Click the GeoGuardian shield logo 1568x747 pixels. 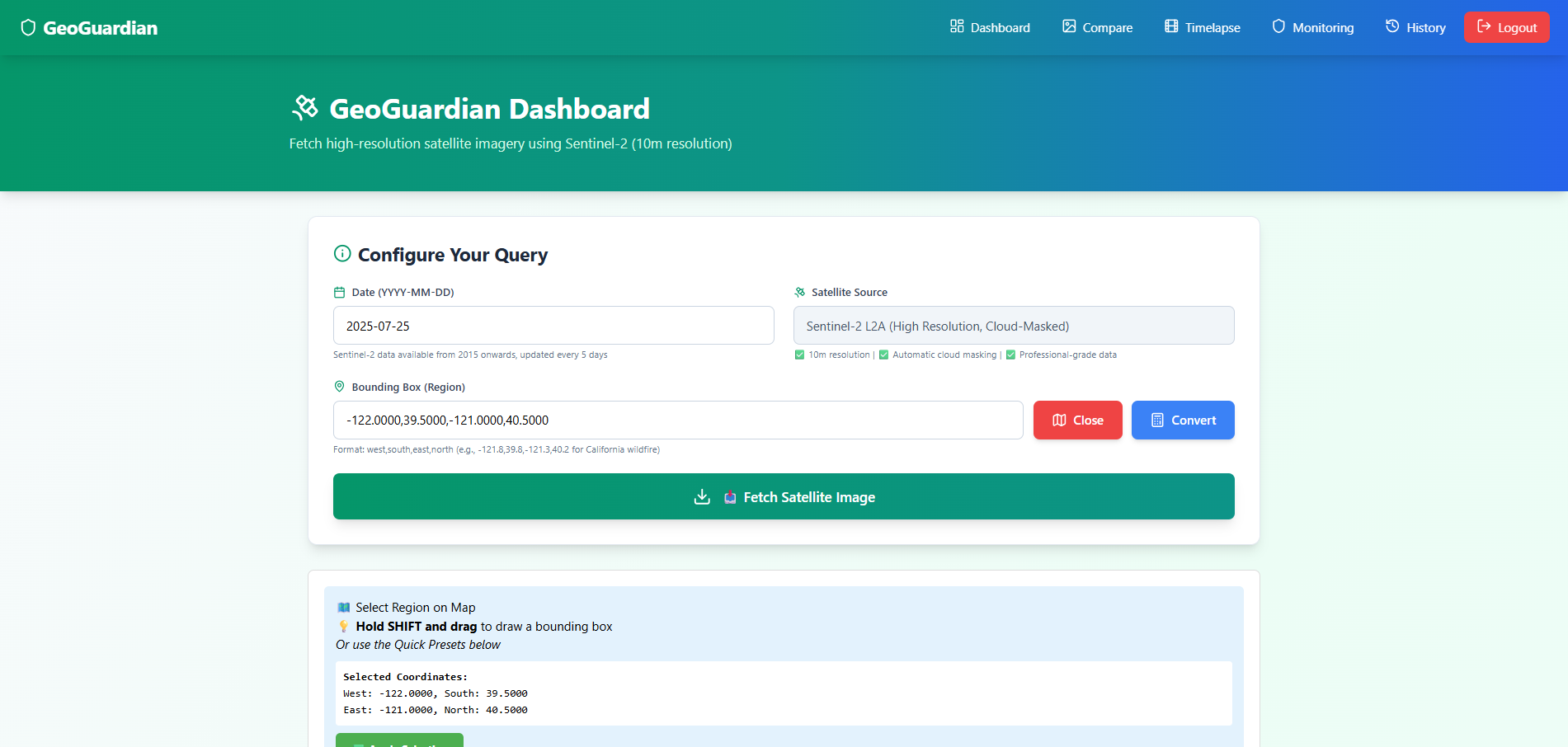tap(28, 28)
